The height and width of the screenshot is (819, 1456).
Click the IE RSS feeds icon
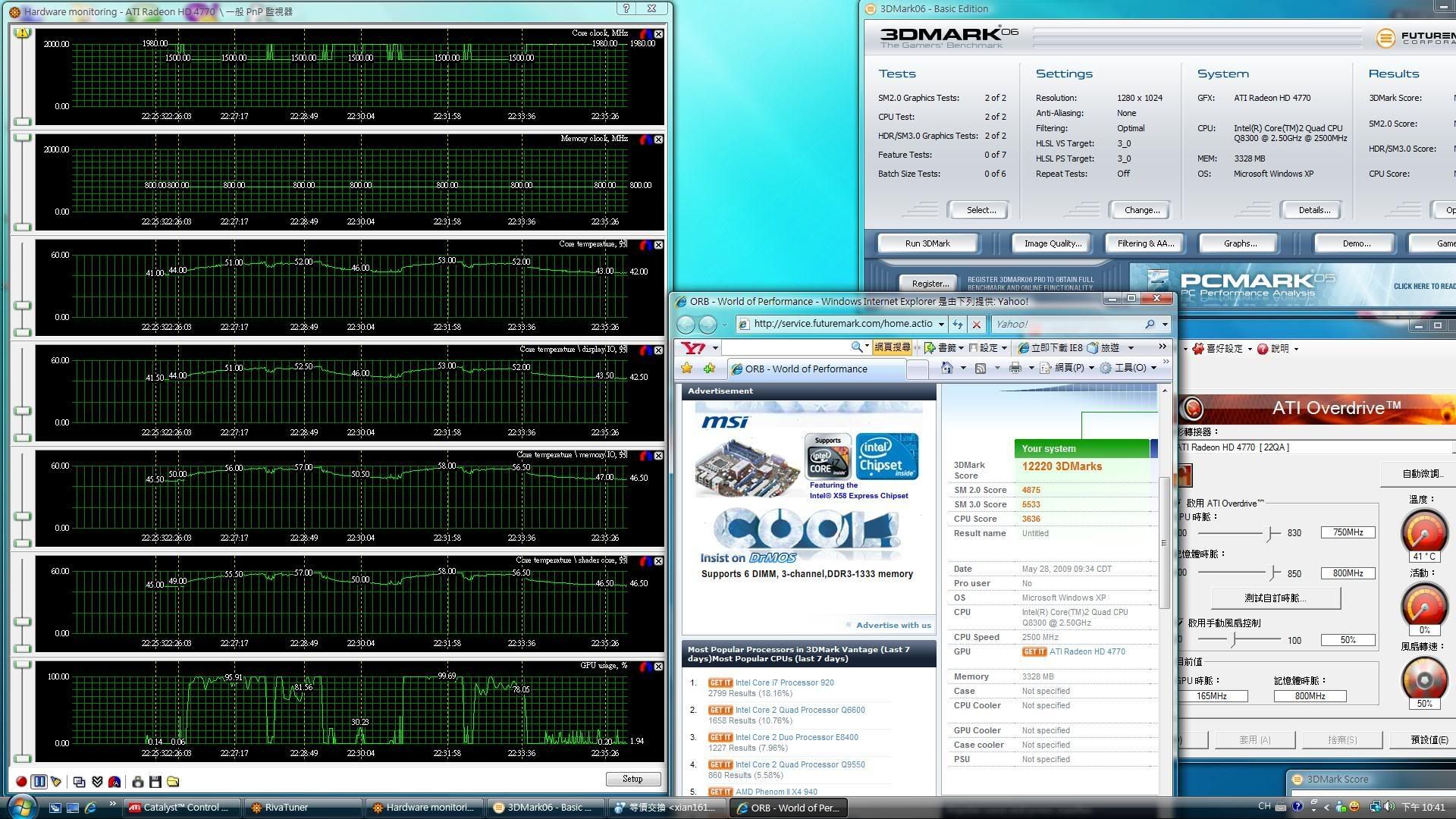(980, 368)
